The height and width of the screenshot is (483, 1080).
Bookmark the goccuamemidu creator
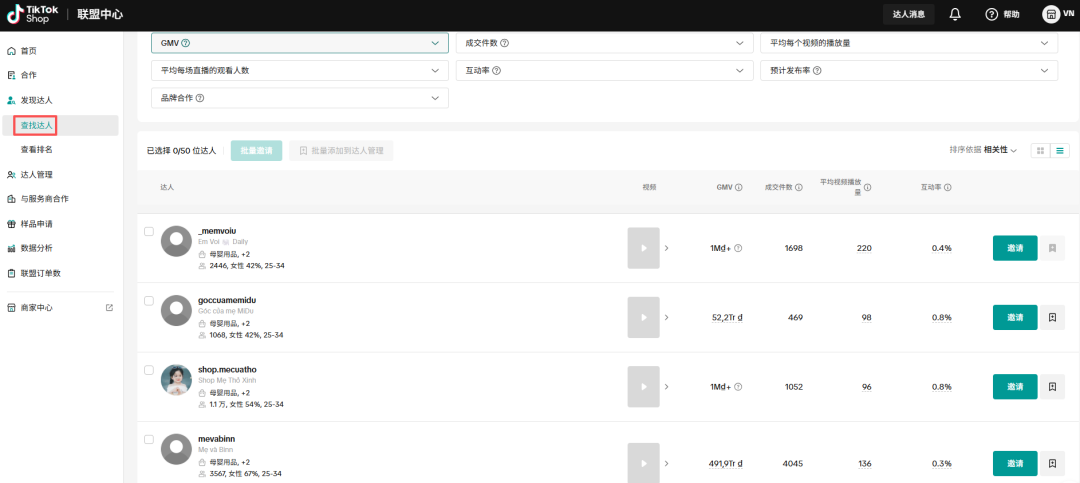(1052, 318)
